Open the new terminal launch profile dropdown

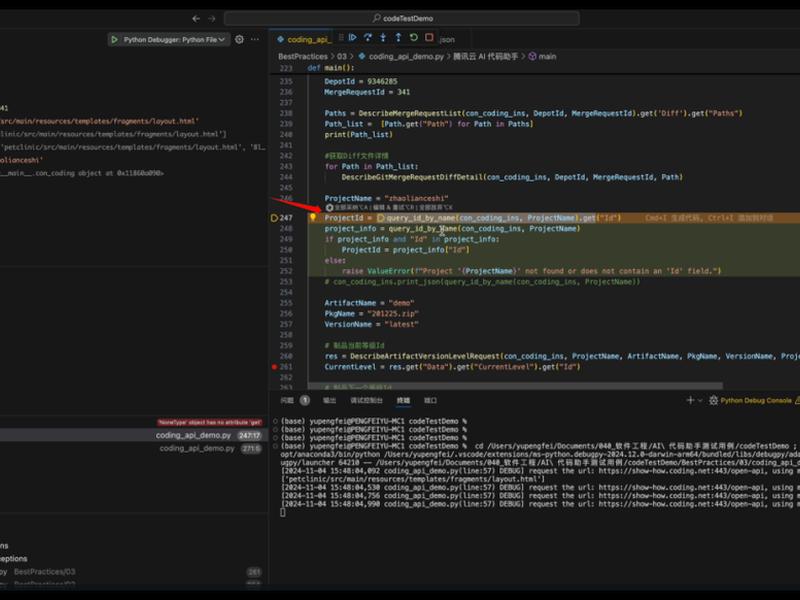point(700,401)
